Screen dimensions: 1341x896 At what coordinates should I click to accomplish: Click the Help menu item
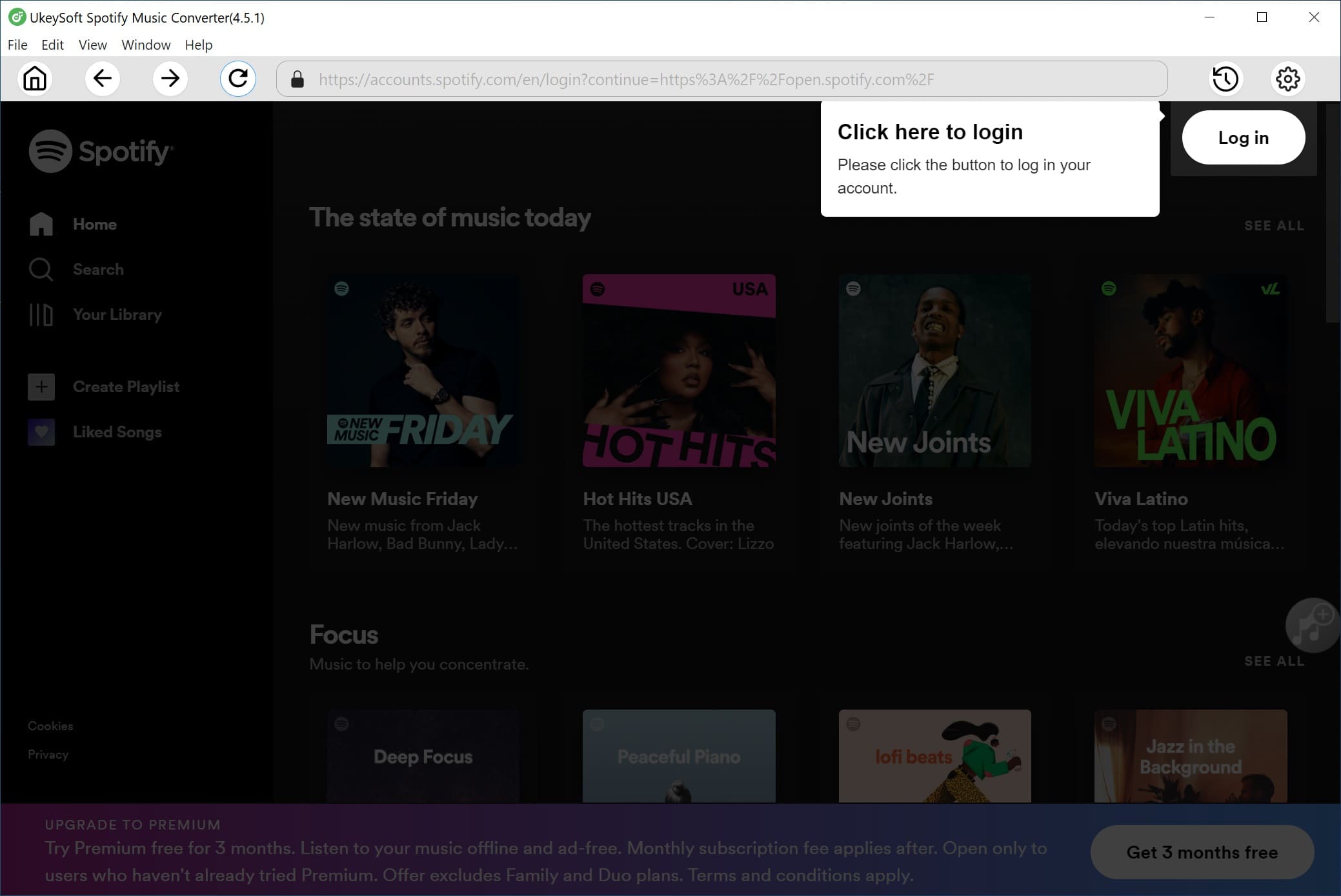pyautogui.click(x=199, y=44)
